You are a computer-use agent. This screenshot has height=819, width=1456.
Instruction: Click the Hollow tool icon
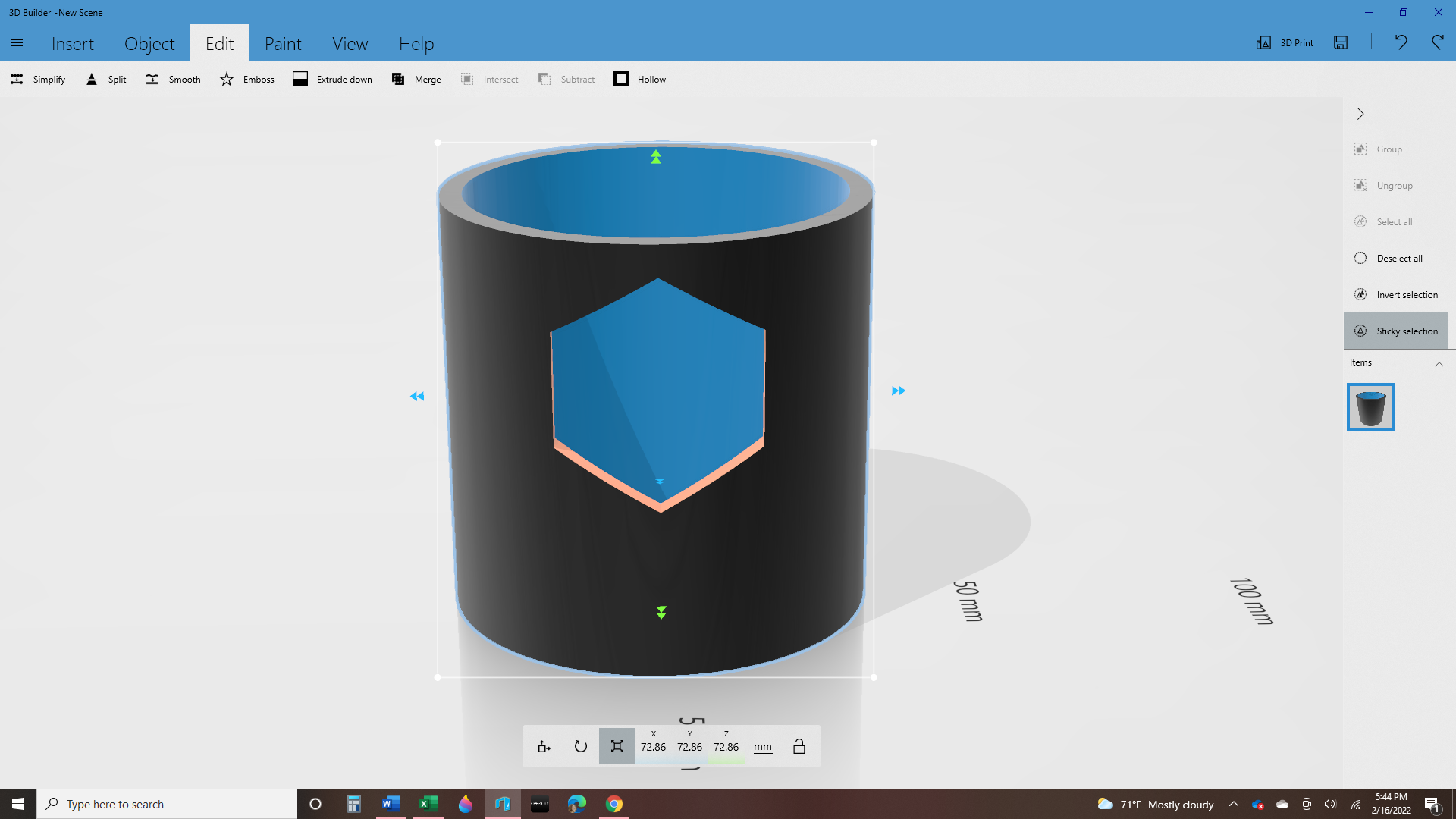coord(621,79)
